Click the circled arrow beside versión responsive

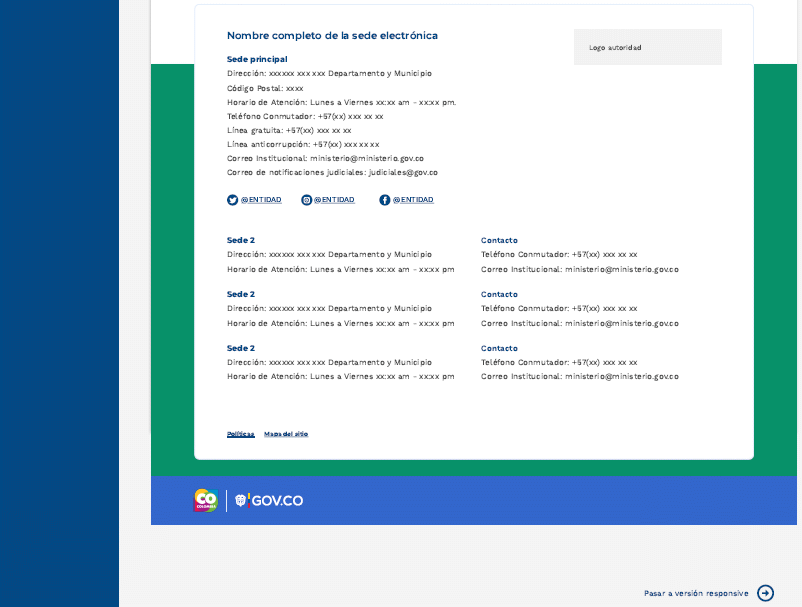pos(765,593)
